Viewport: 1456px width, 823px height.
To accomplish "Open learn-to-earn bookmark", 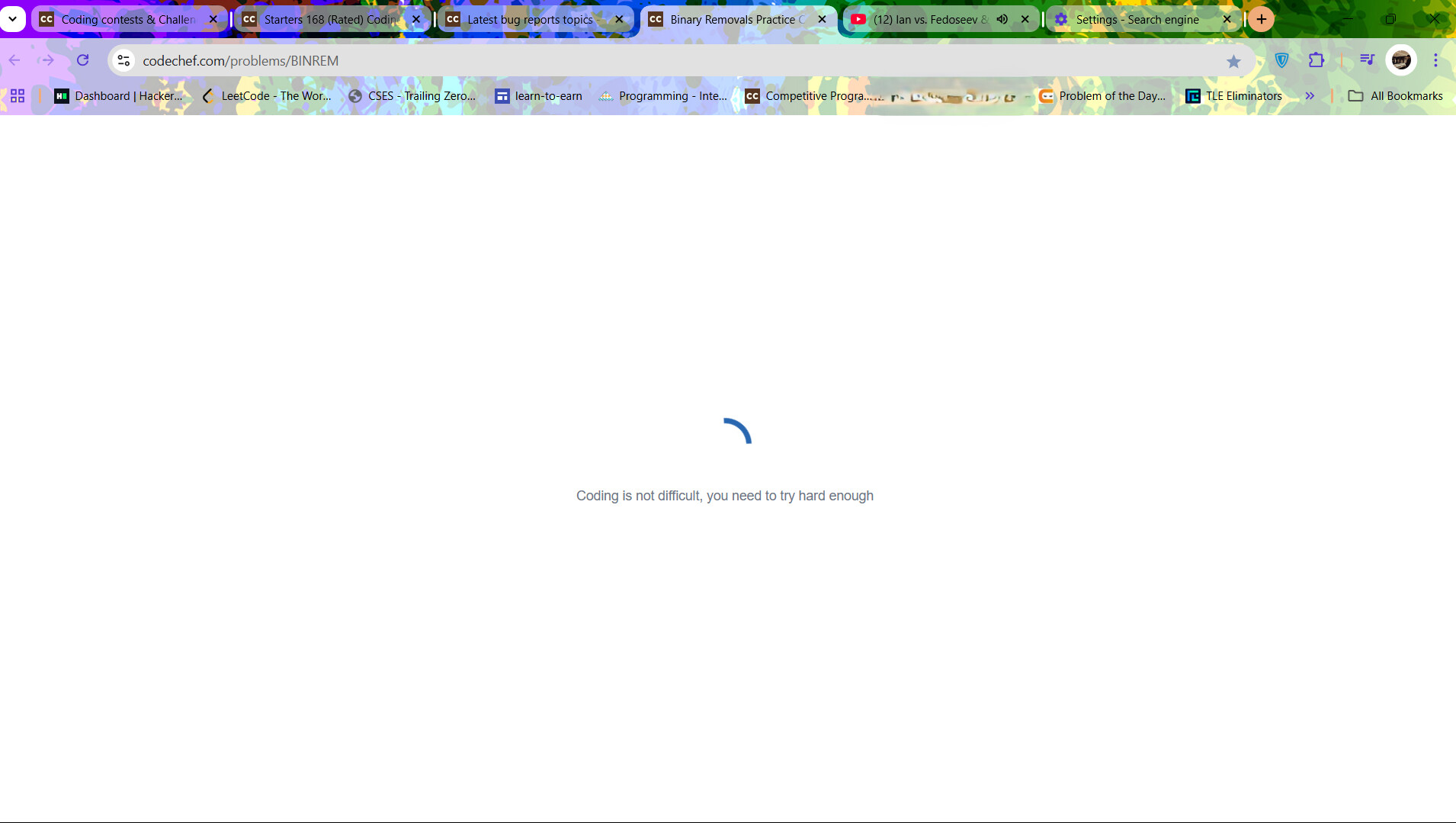I will (539, 96).
